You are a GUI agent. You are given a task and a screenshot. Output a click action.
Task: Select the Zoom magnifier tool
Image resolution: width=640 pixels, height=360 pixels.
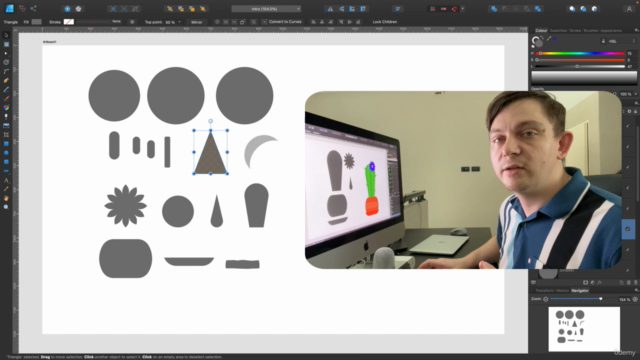click(6, 207)
